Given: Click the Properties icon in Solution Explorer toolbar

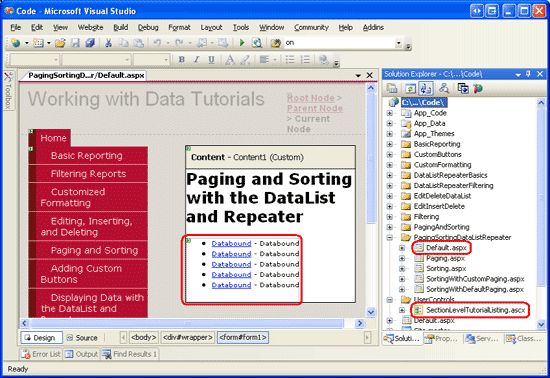Looking at the screenshot, I should coord(391,88).
